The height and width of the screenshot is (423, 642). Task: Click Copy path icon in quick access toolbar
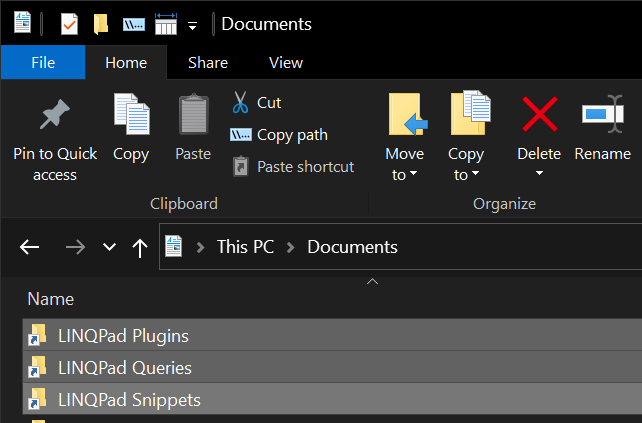pyautogui.click(x=134, y=25)
